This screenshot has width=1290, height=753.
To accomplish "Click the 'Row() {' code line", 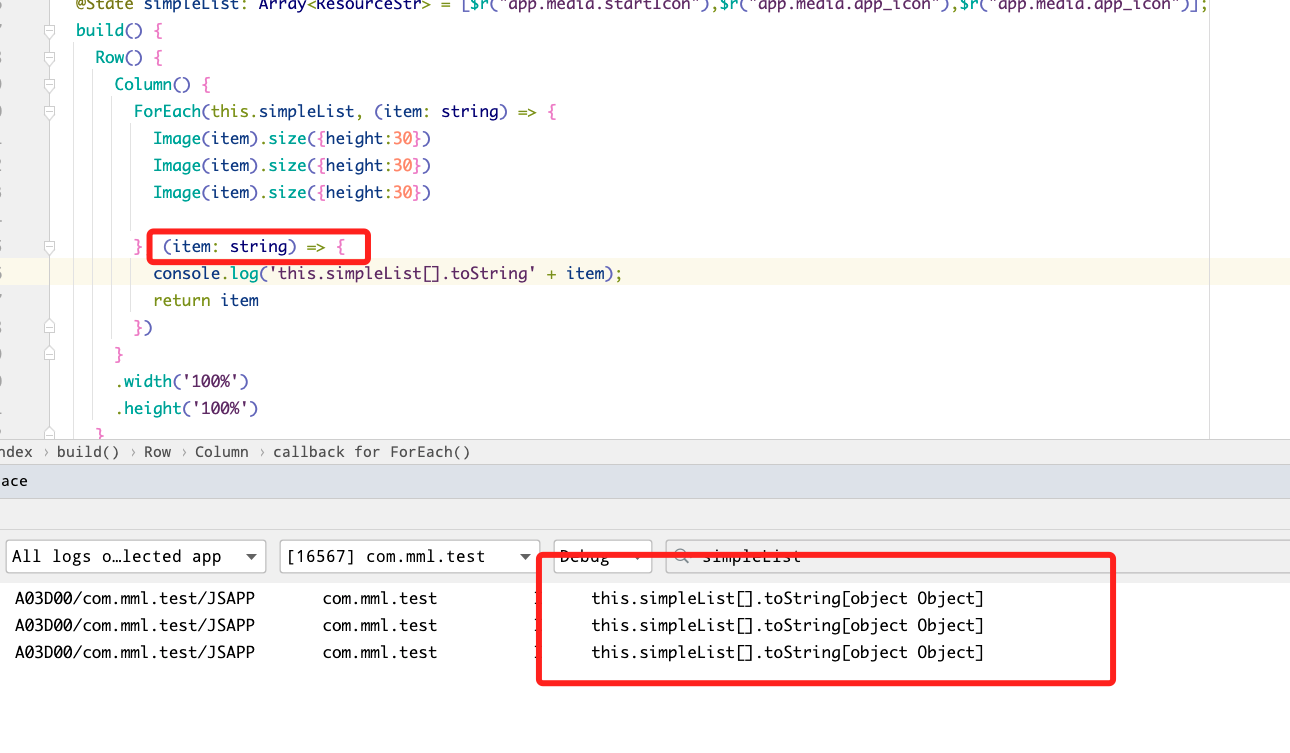I will click(129, 57).
